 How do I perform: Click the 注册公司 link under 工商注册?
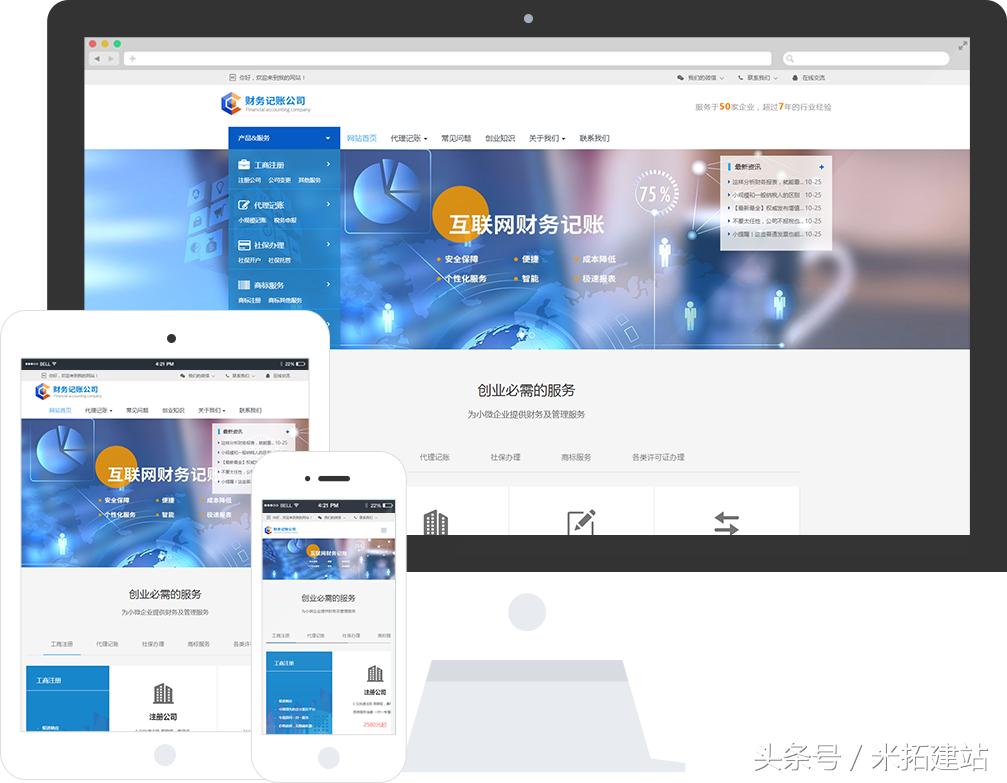click(249, 180)
